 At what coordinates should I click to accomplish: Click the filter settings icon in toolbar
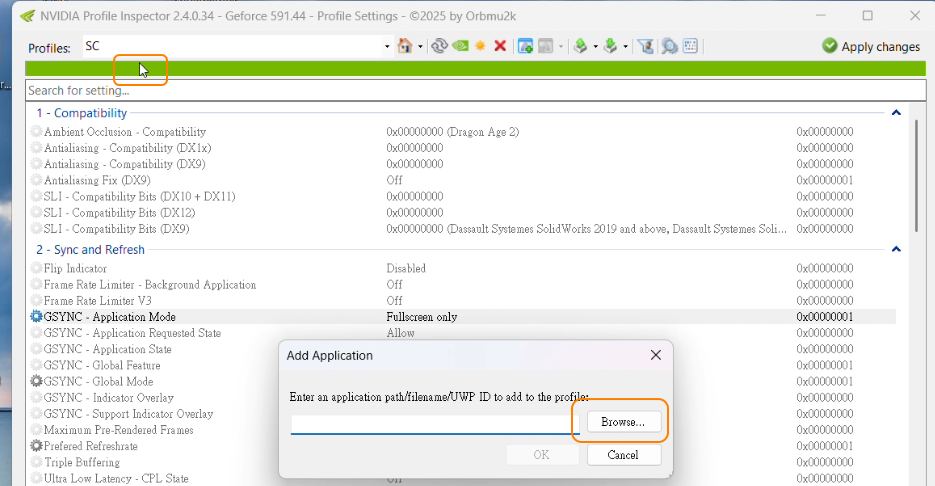pyautogui.click(x=646, y=46)
